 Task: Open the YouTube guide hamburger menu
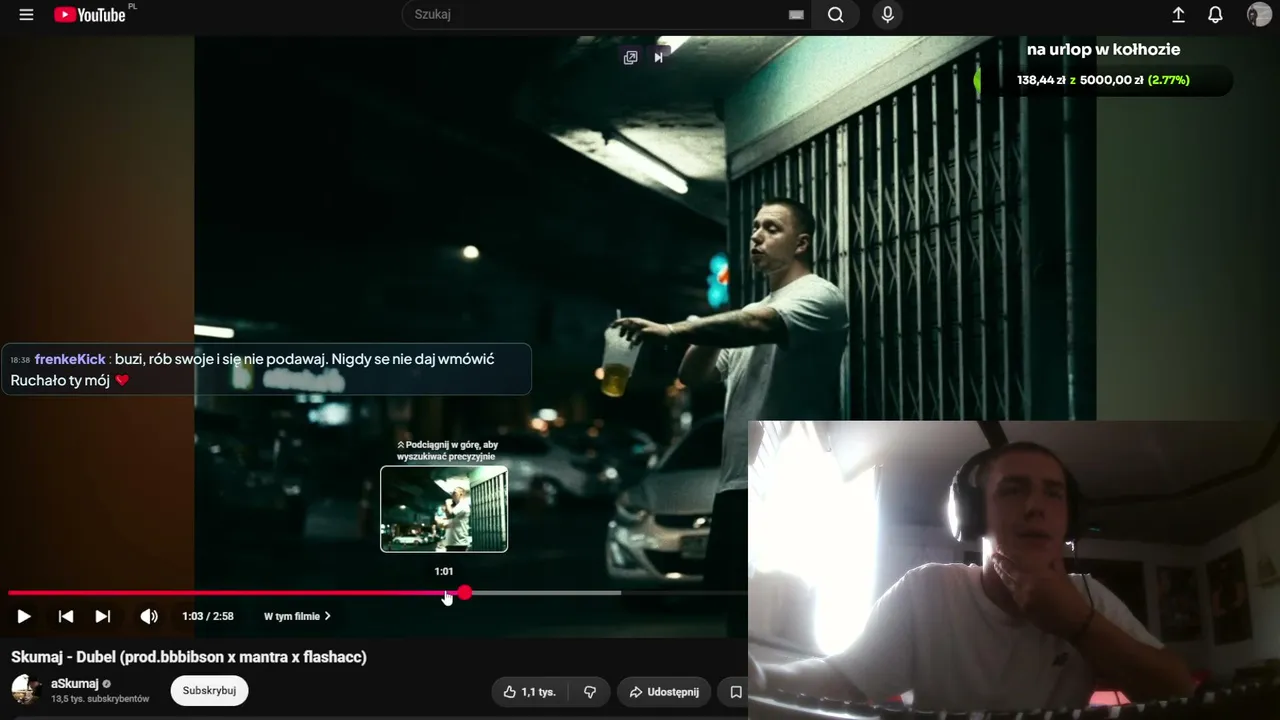[26, 15]
